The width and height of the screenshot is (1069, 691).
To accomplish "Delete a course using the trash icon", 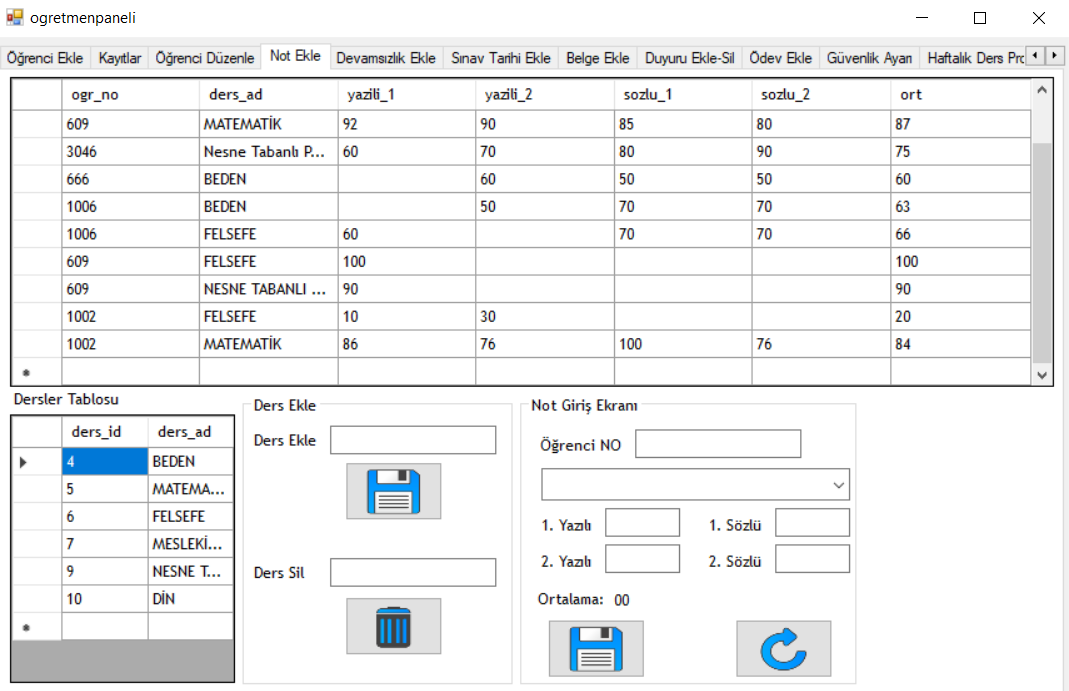I will coord(393,626).
